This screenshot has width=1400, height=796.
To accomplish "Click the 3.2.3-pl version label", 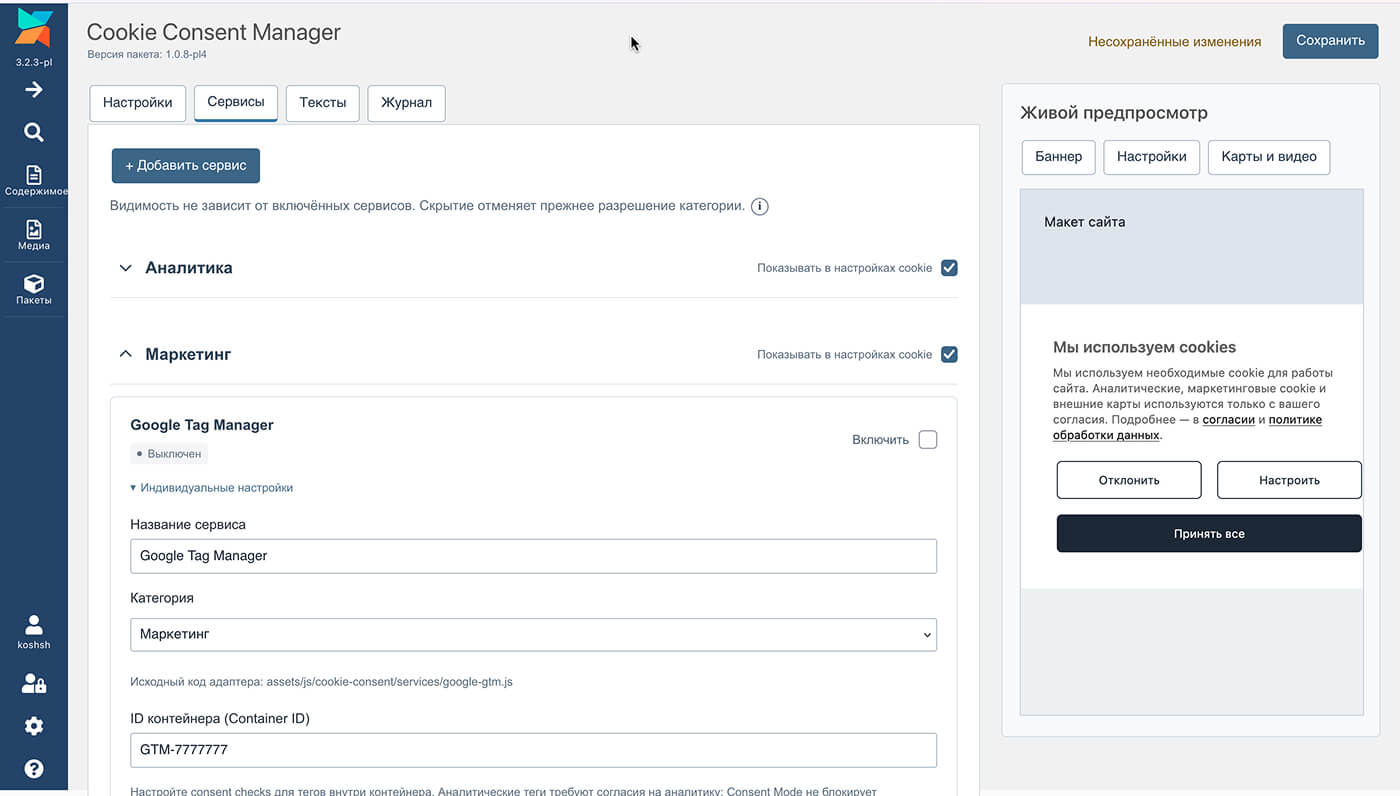I will pyautogui.click(x=34, y=62).
